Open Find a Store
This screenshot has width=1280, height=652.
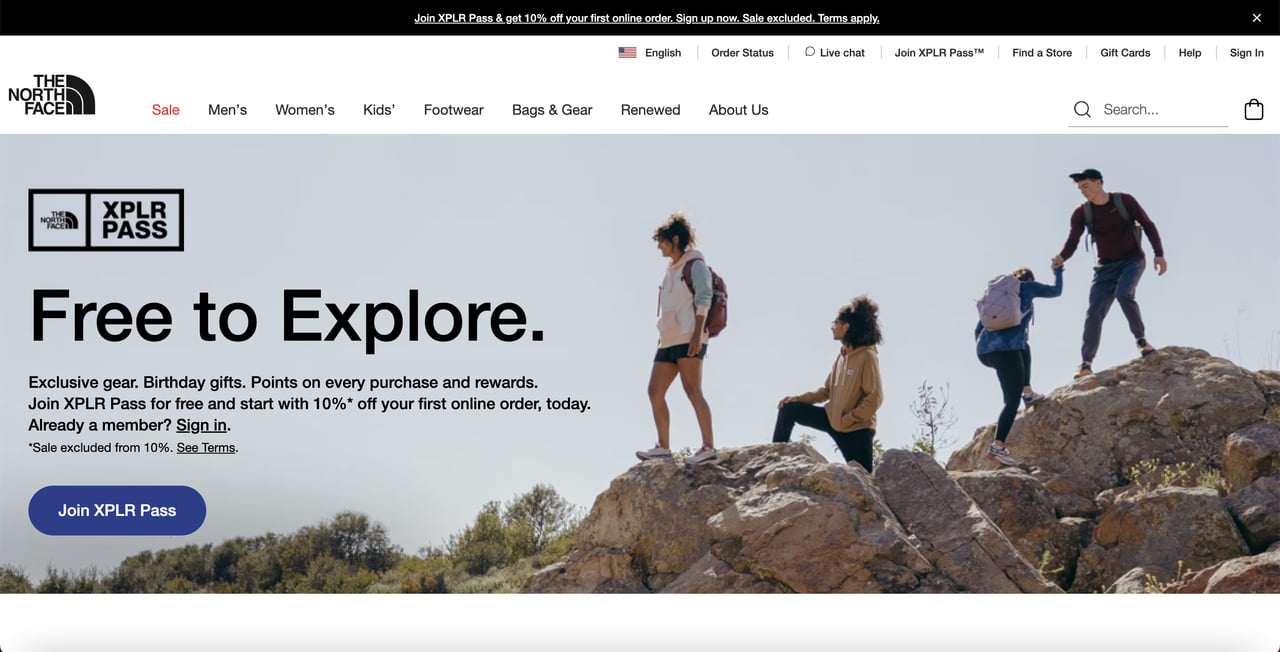tap(1042, 53)
